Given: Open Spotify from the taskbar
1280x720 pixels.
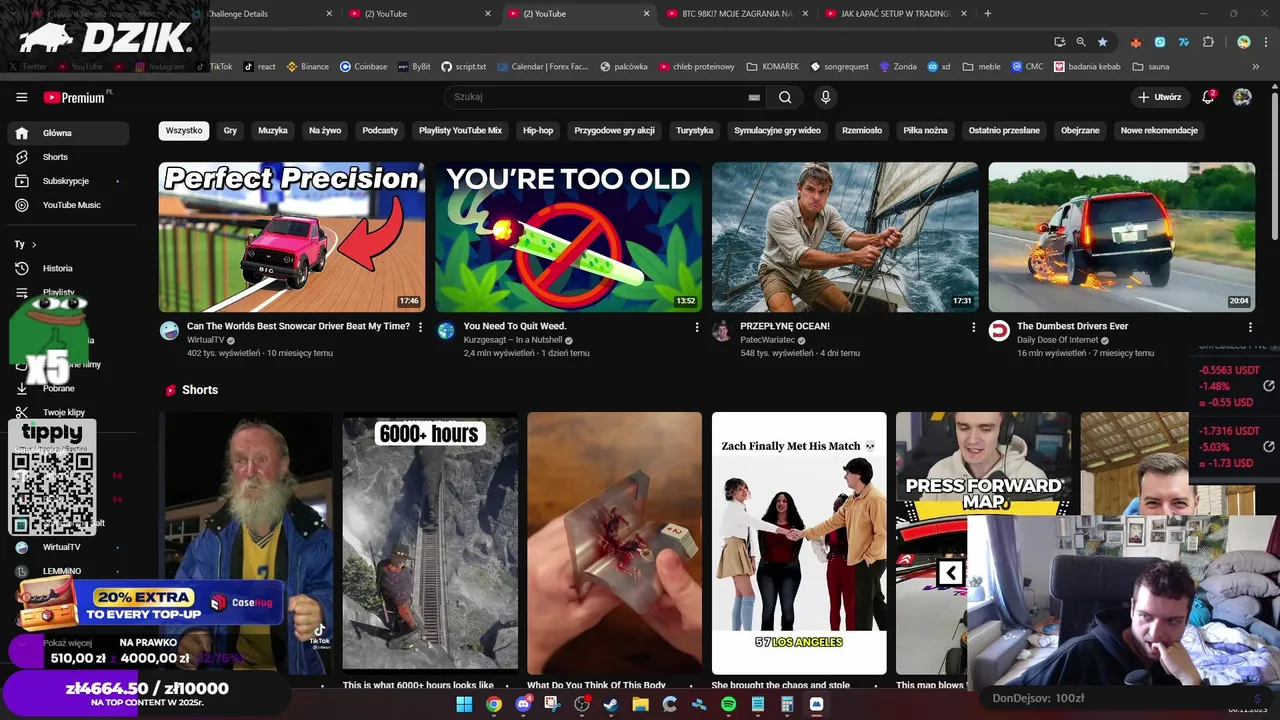Looking at the screenshot, I should click(729, 705).
